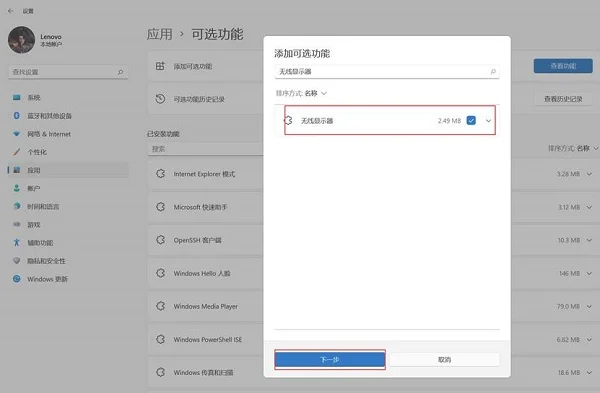Click the 辅助功能 accessibility icon
The width and height of the screenshot is (600, 393).
click(x=16, y=243)
